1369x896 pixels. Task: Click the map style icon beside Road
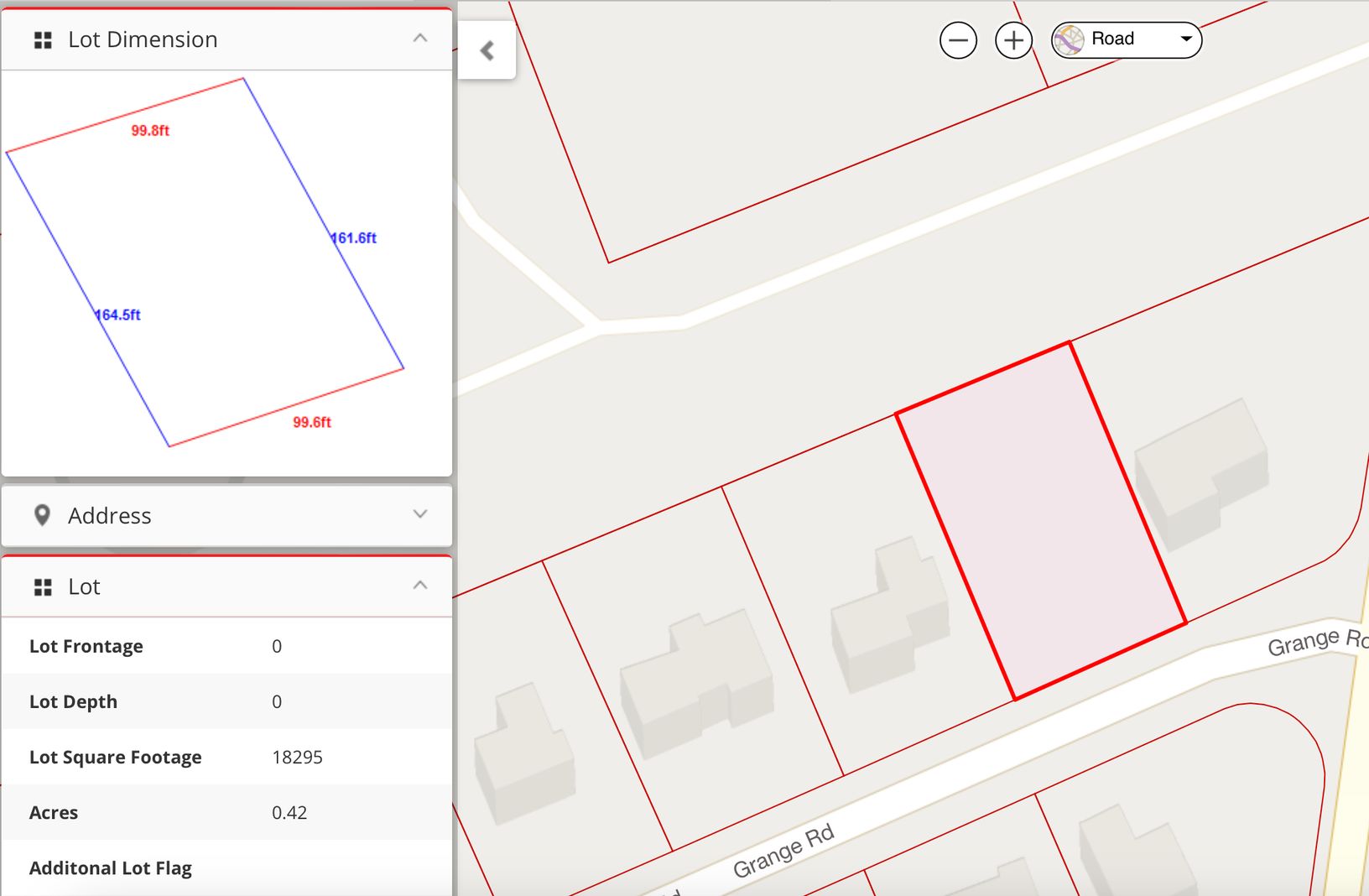coord(1069,40)
